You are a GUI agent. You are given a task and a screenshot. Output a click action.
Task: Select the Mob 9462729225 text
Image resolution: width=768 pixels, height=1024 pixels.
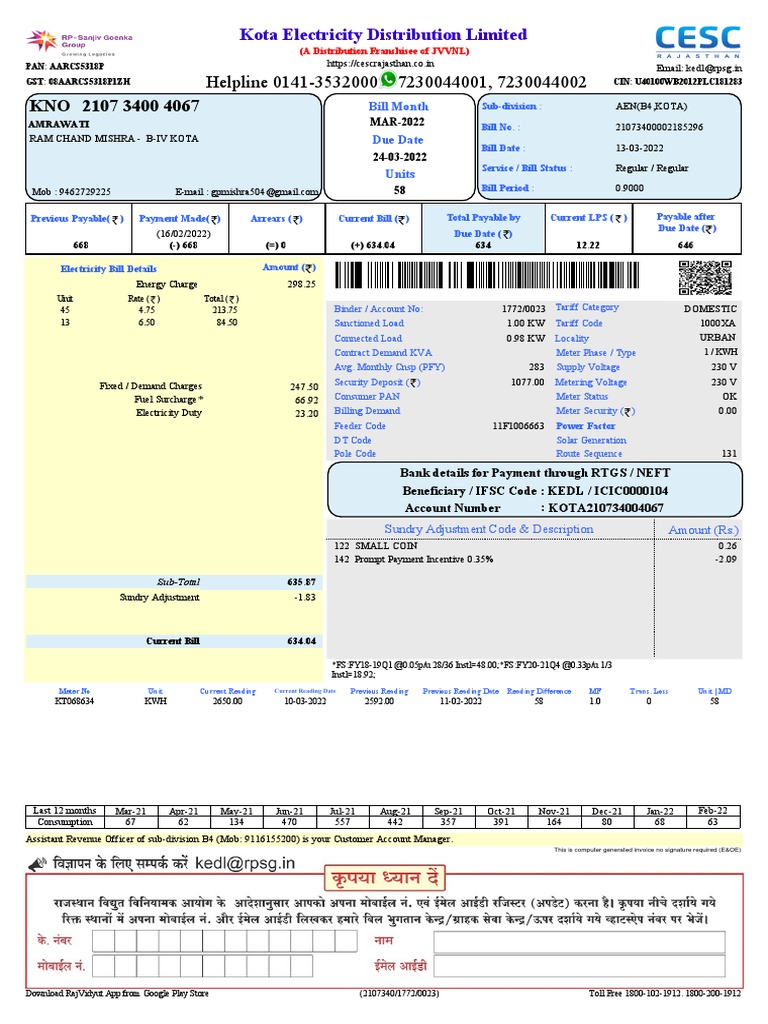point(71,192)
